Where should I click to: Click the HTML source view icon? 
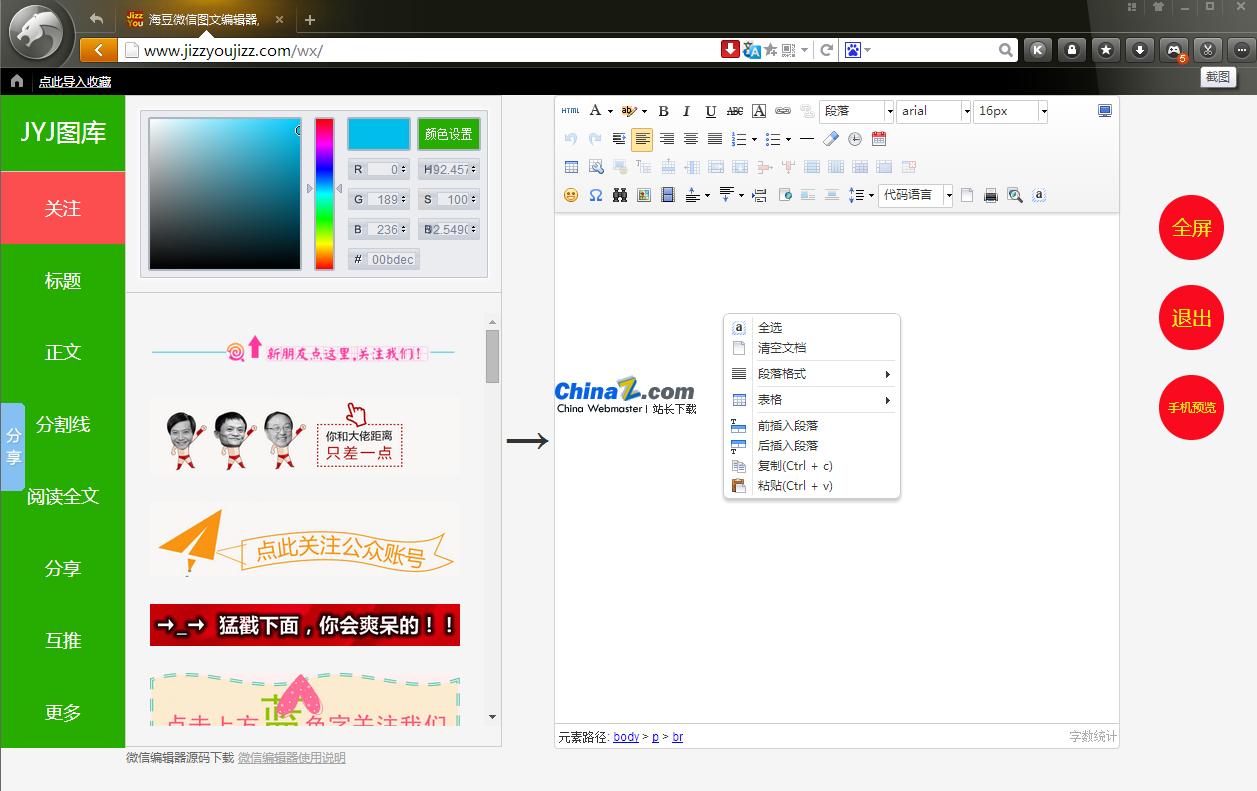(x=570, y=111)
